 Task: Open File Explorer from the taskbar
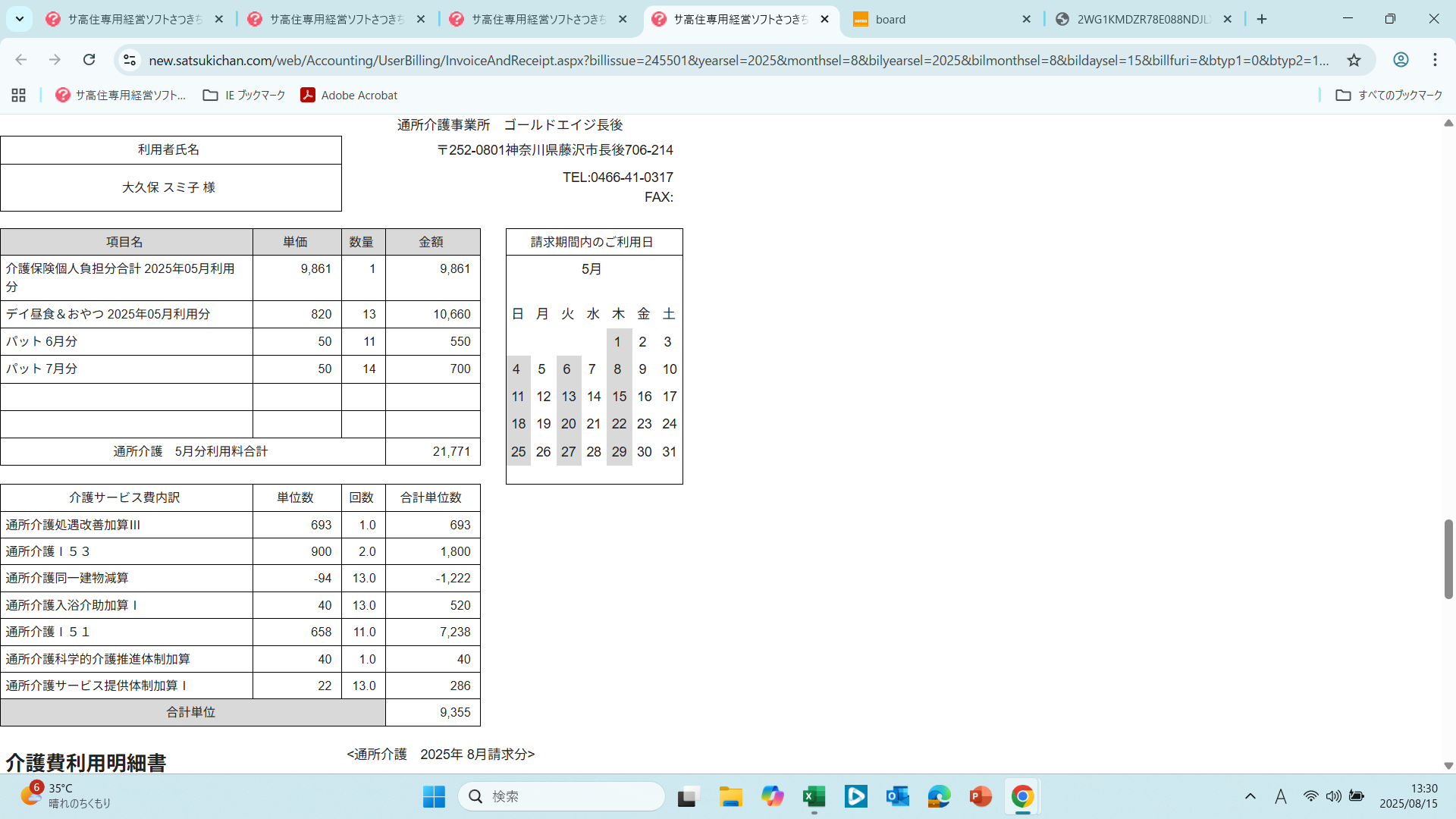730,796
